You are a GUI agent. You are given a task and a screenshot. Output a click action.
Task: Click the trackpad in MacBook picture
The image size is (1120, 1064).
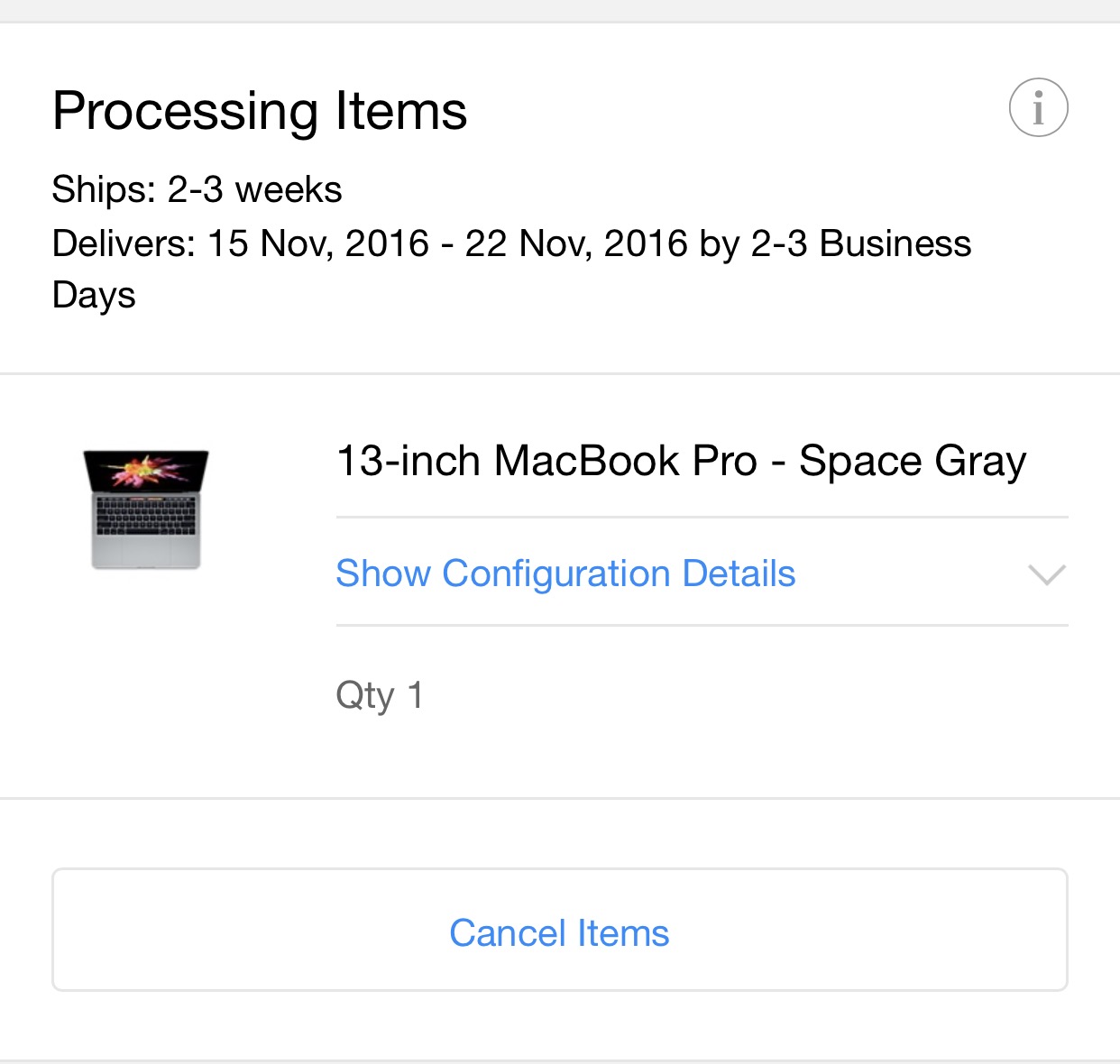[146, 551]
